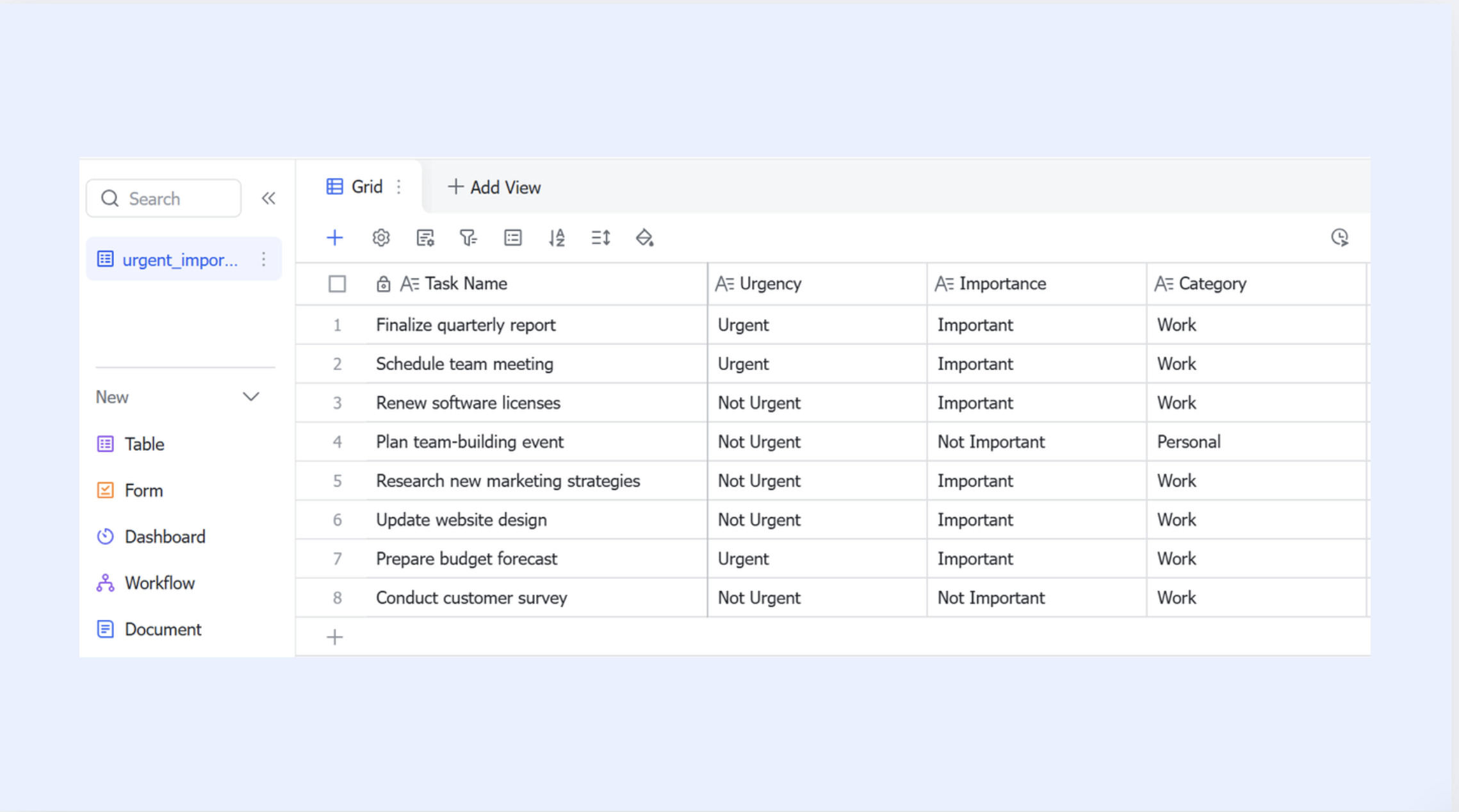Click 'Not Important' in Conduct customer survey row
Image resolution: width=1459 pixels, height=812 pixels.
coord(1037,597)
